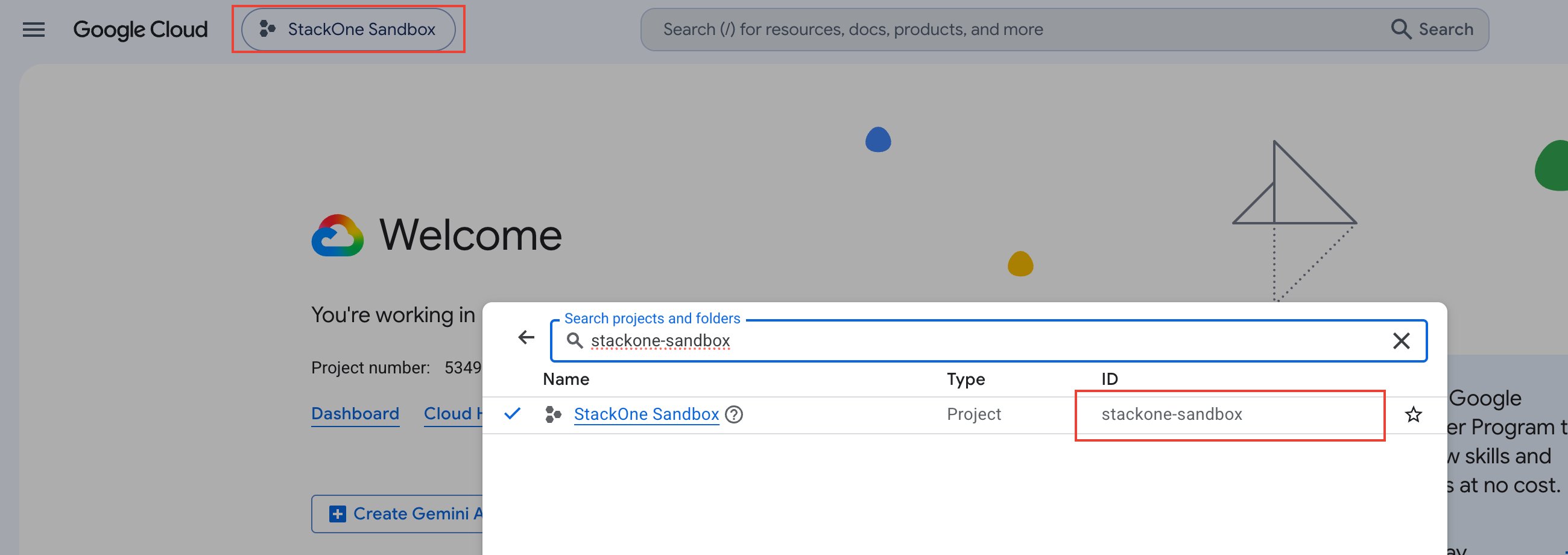Click the magnifier icon in project search field
Viewport: 1568px width, 555px height.
tap(575, 340)
